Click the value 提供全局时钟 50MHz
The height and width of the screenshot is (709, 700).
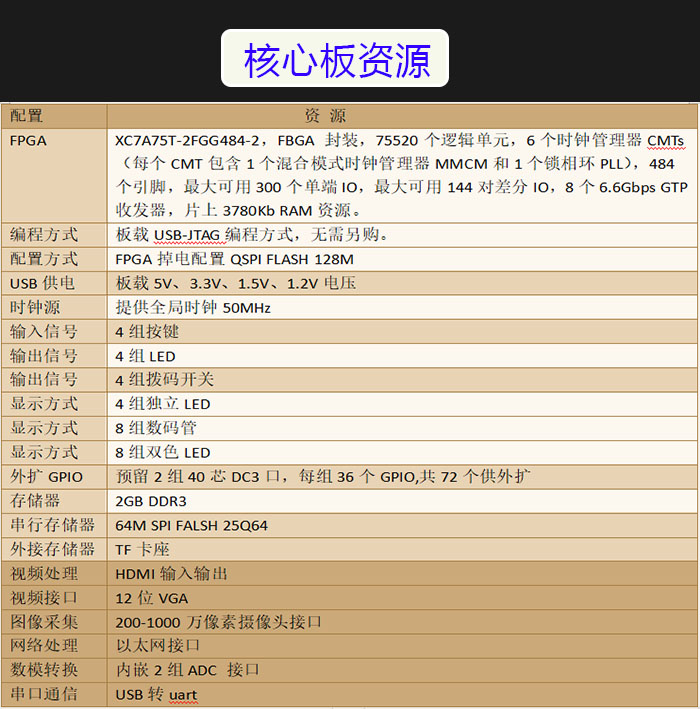[193, 307]
